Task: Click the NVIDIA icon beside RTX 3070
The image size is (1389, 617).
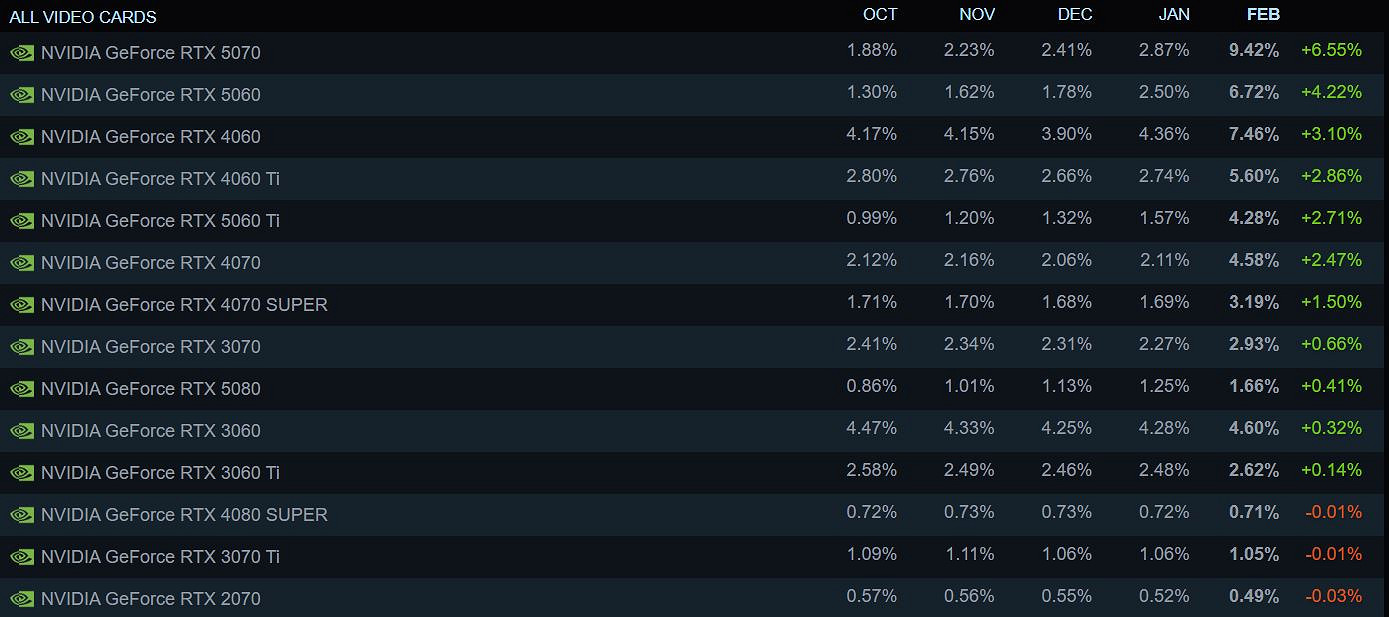Action: pyautogui.click(x=22, y=346)
